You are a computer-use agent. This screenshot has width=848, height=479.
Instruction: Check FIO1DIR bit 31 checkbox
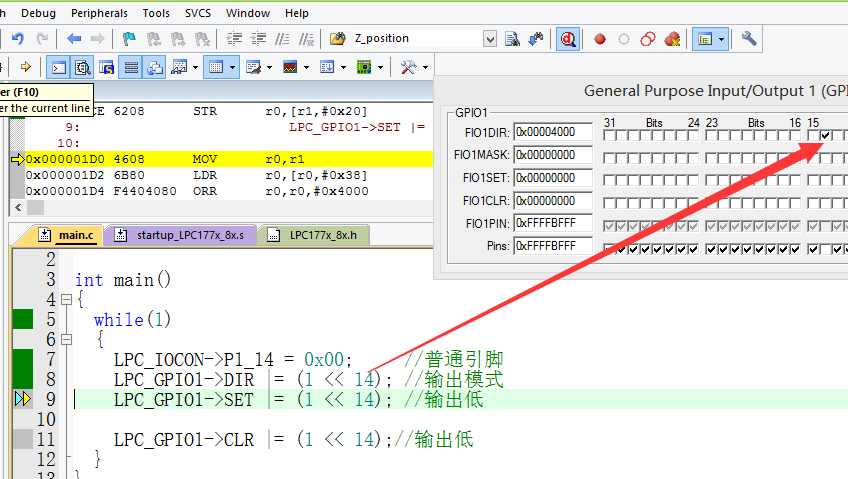pos(608,135)
